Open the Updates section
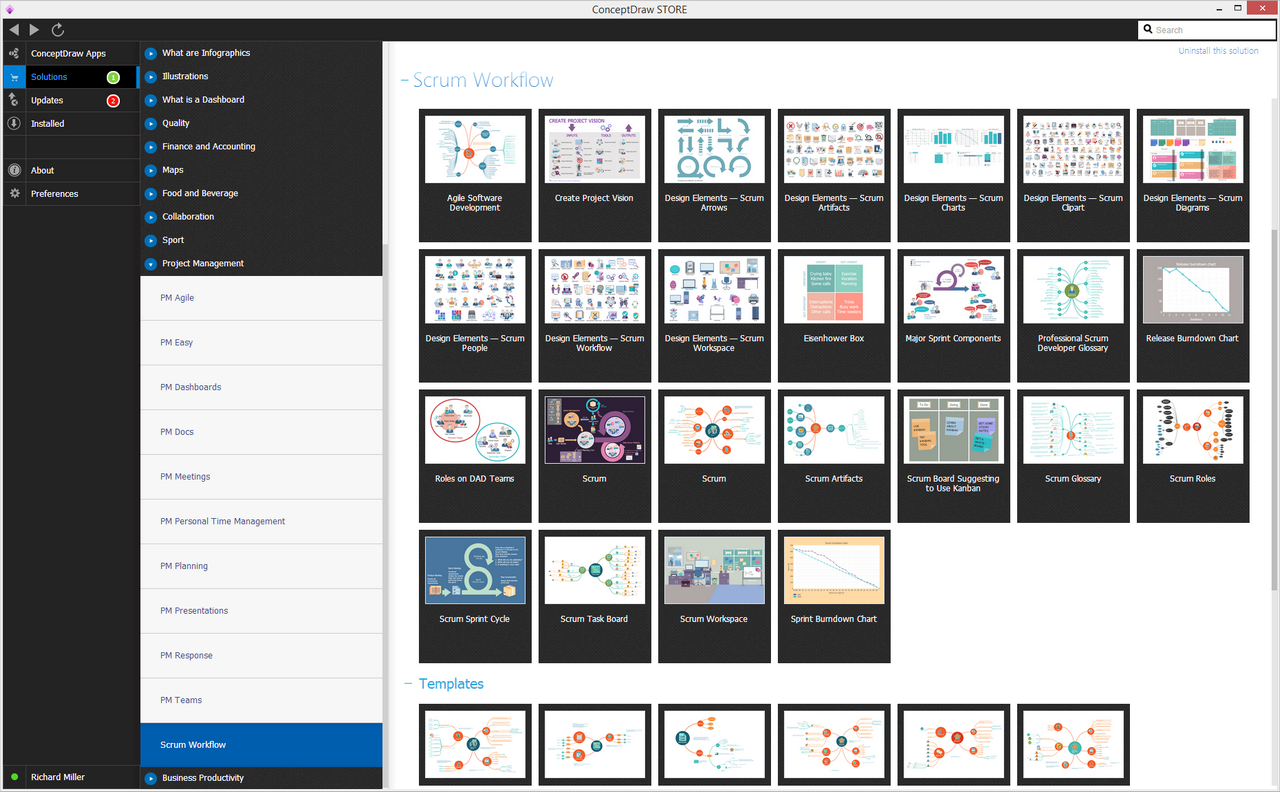 pos(47,100)
